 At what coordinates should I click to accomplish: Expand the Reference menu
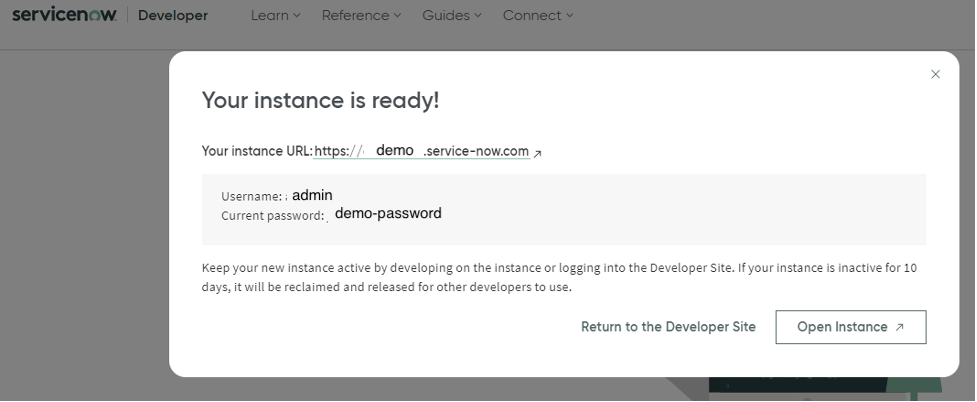[x=361, y=16]
